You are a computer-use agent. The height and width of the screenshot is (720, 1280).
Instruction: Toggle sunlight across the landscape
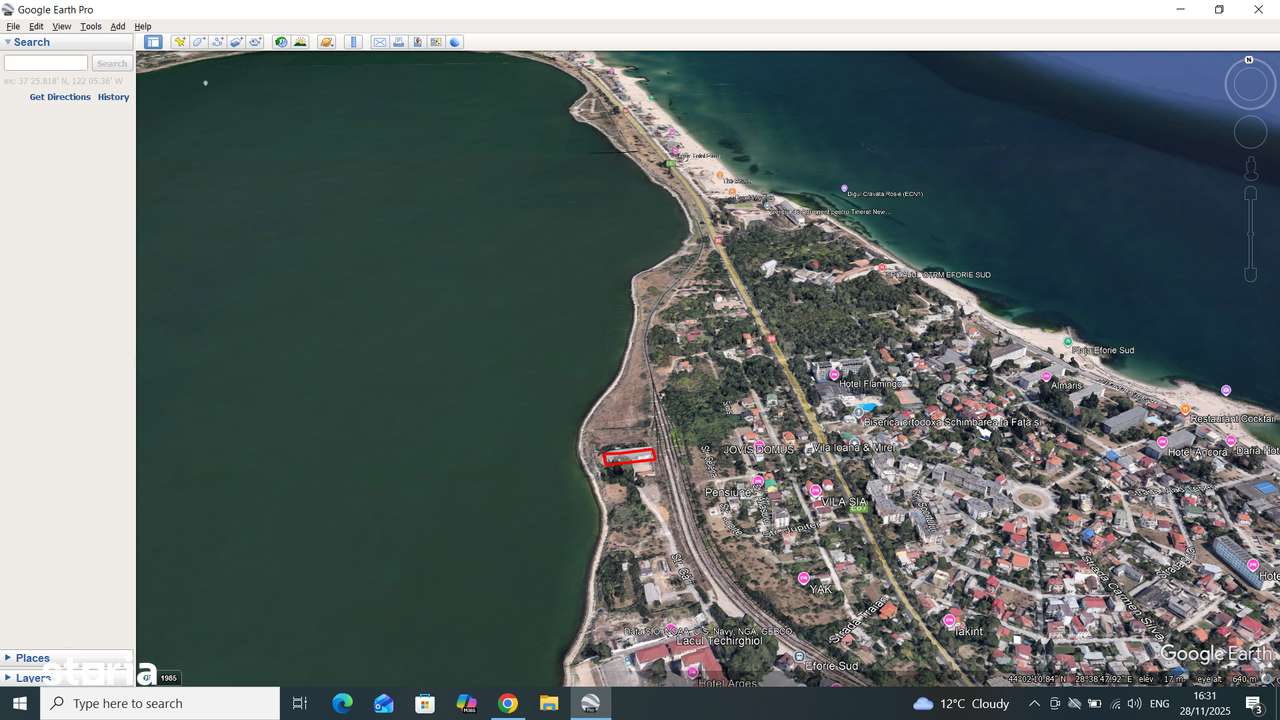coord(301,42)
